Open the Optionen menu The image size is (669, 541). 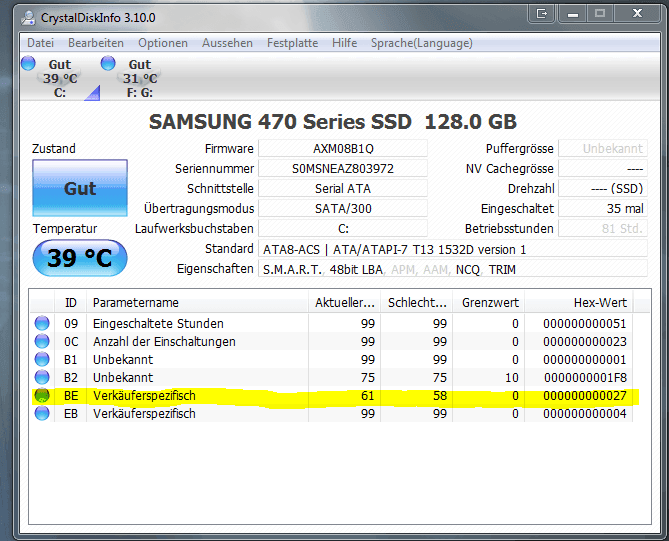(x=163, y=43)
